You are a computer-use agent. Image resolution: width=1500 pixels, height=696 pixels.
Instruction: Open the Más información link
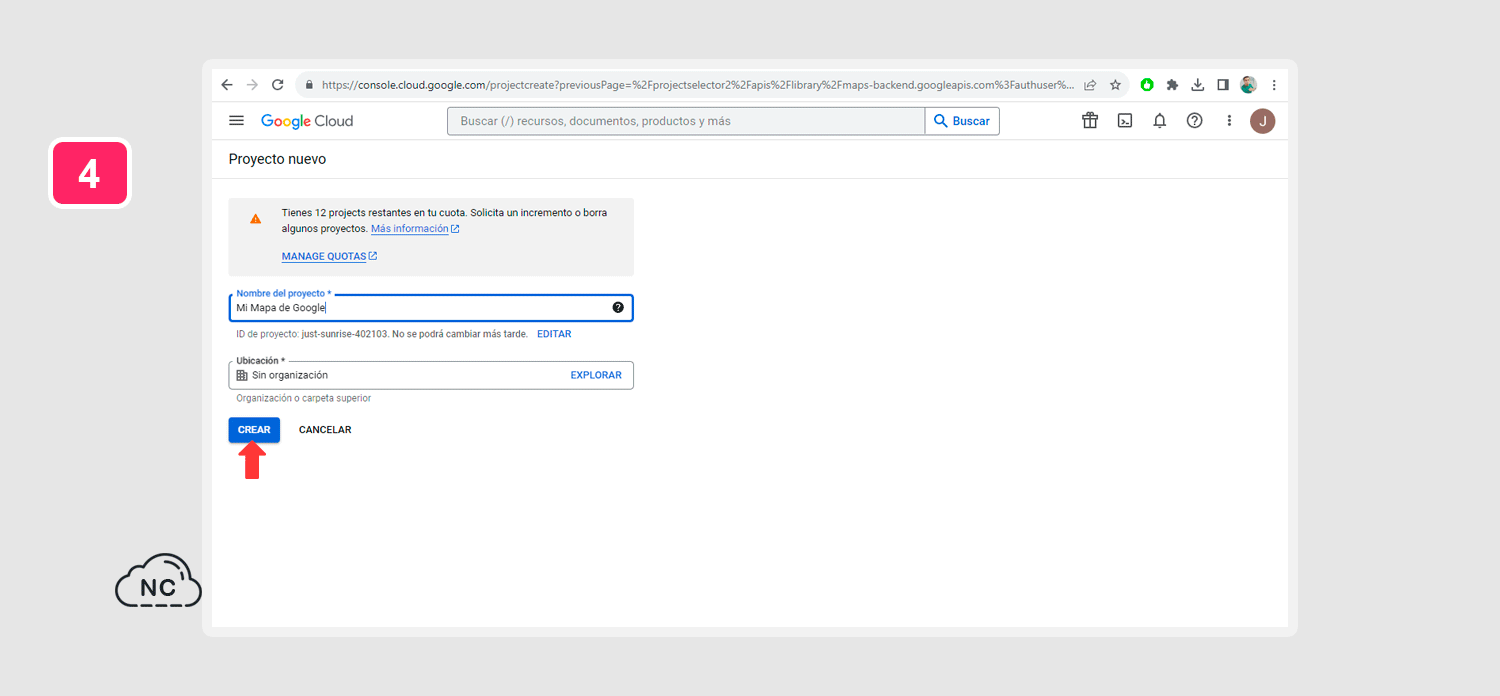[x=409, y=229]
